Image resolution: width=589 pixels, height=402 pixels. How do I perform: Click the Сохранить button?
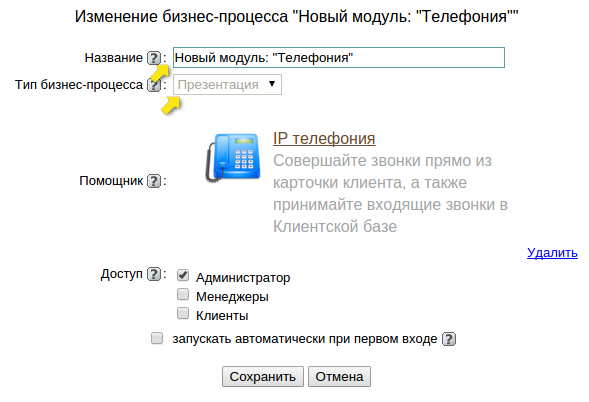tap(263, 376)
